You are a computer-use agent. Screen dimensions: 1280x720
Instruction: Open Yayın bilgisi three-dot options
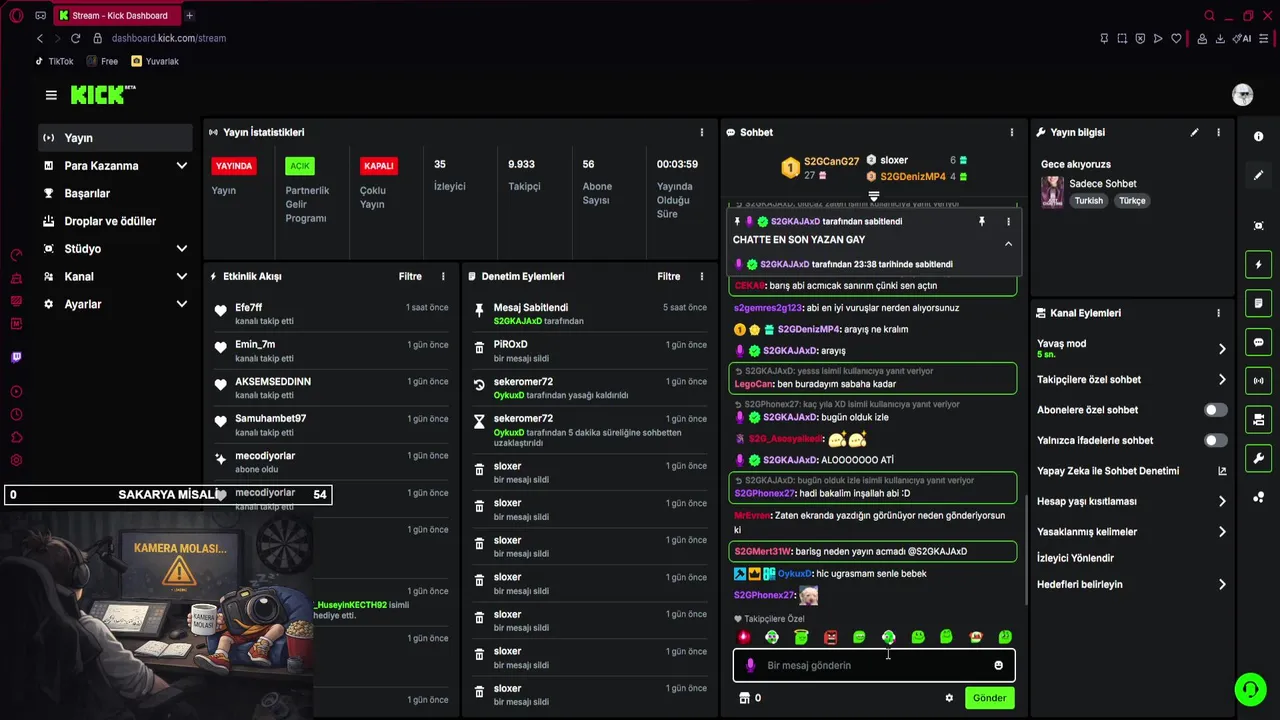coord(1218,132)
